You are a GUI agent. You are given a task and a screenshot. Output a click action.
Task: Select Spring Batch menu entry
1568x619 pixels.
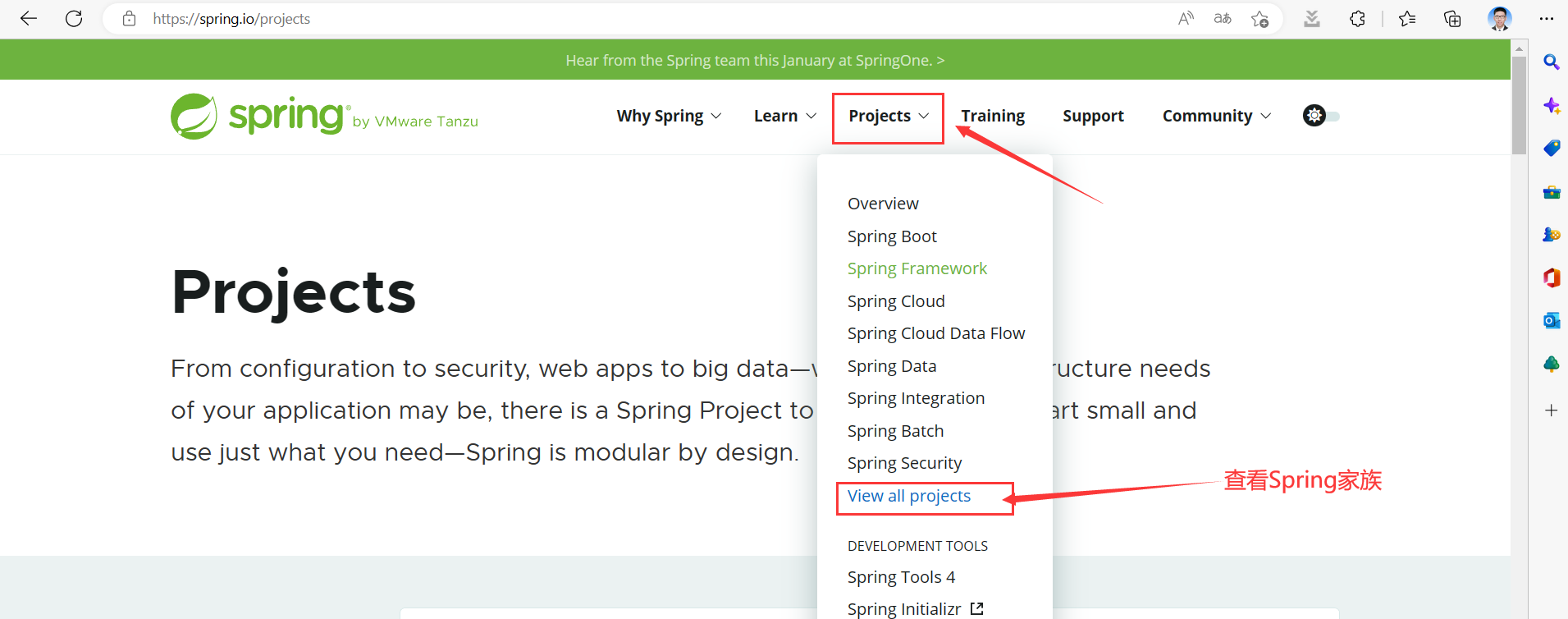895,431
